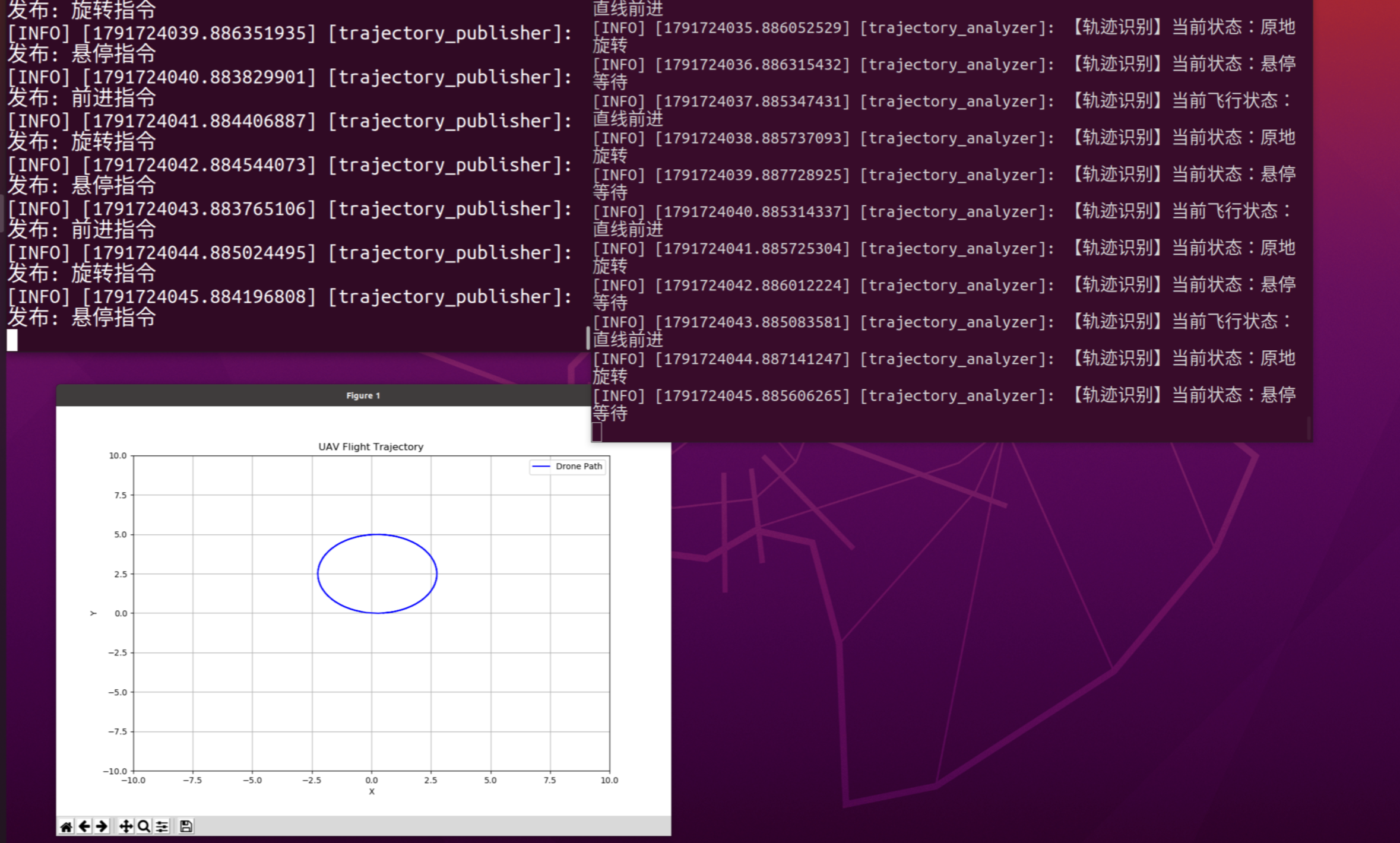Image resolution: width=1400 pixels, height=843 pixels.
Task: Click analyzer log timestamp 1791724042.886012224
Action: (753, 286)
